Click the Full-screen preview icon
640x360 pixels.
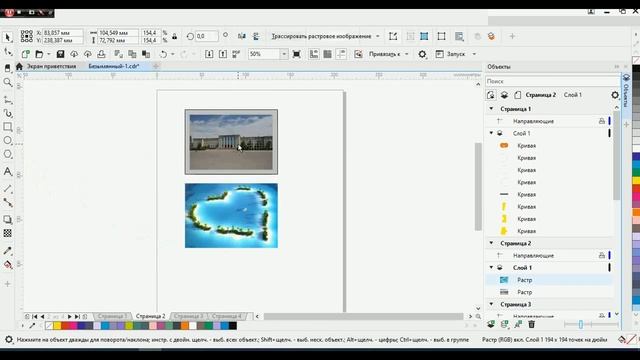[297, 54]
